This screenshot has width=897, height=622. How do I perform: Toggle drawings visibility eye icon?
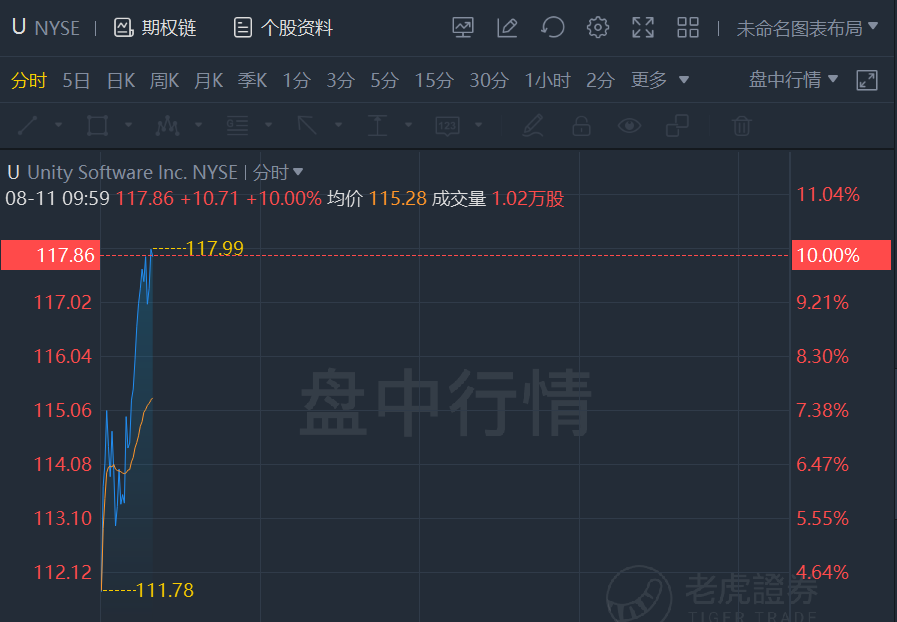click(x=629, y=125)
